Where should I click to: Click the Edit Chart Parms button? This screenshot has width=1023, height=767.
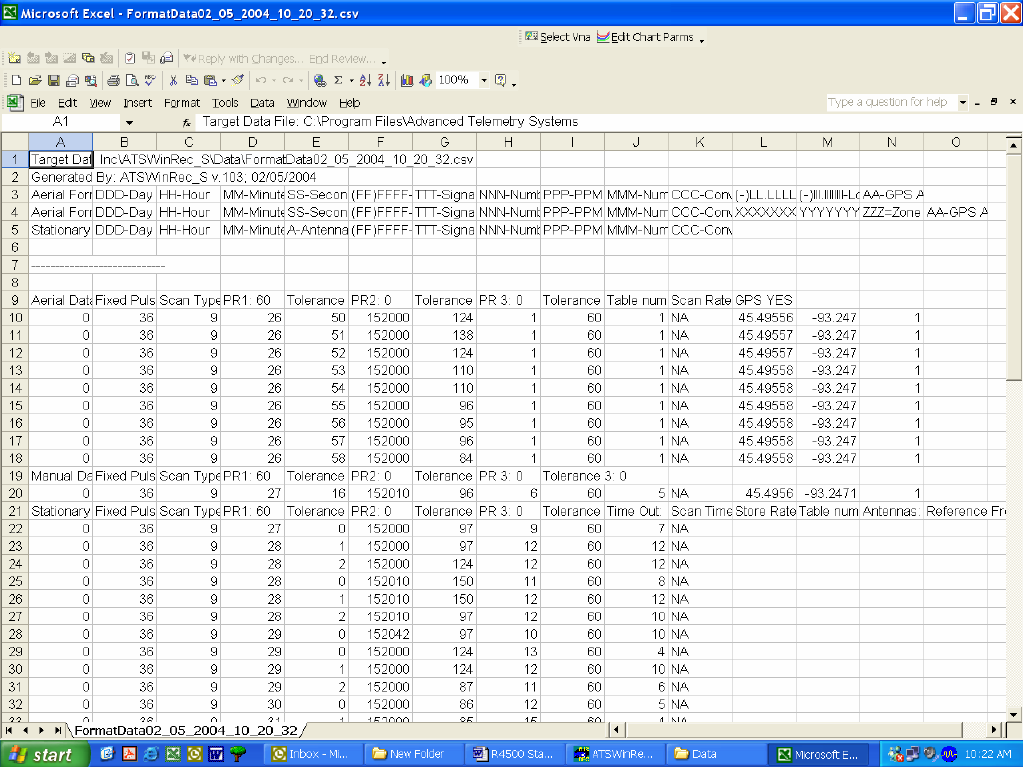(x=645, y=37)
